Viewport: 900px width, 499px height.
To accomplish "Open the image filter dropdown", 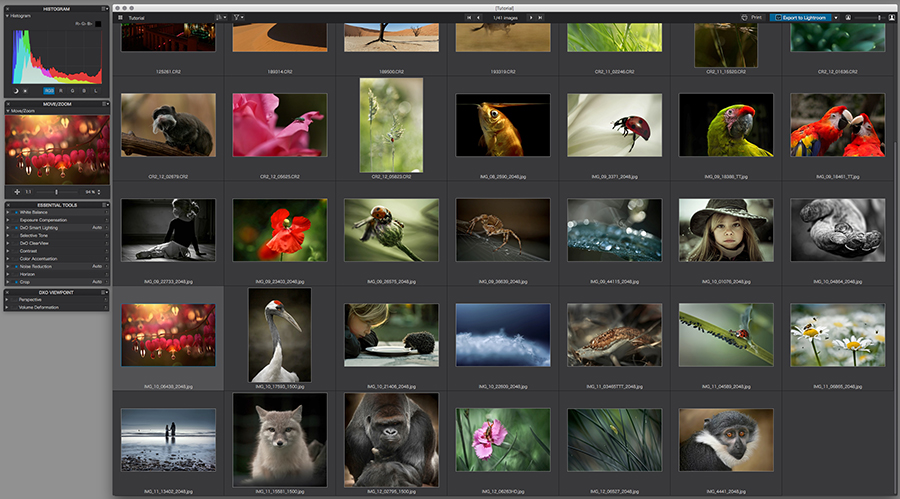I will tap(238, 18).
